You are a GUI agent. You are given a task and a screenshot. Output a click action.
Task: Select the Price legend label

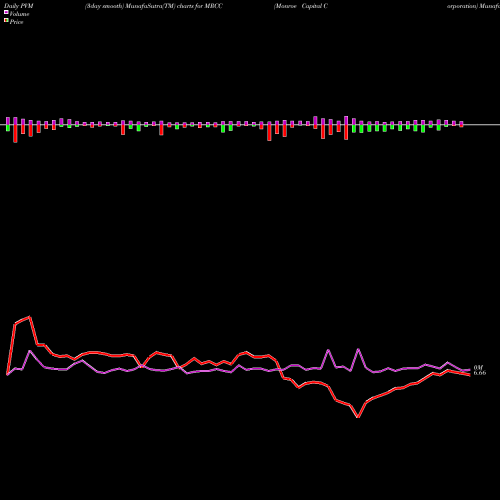click(16, 22)
